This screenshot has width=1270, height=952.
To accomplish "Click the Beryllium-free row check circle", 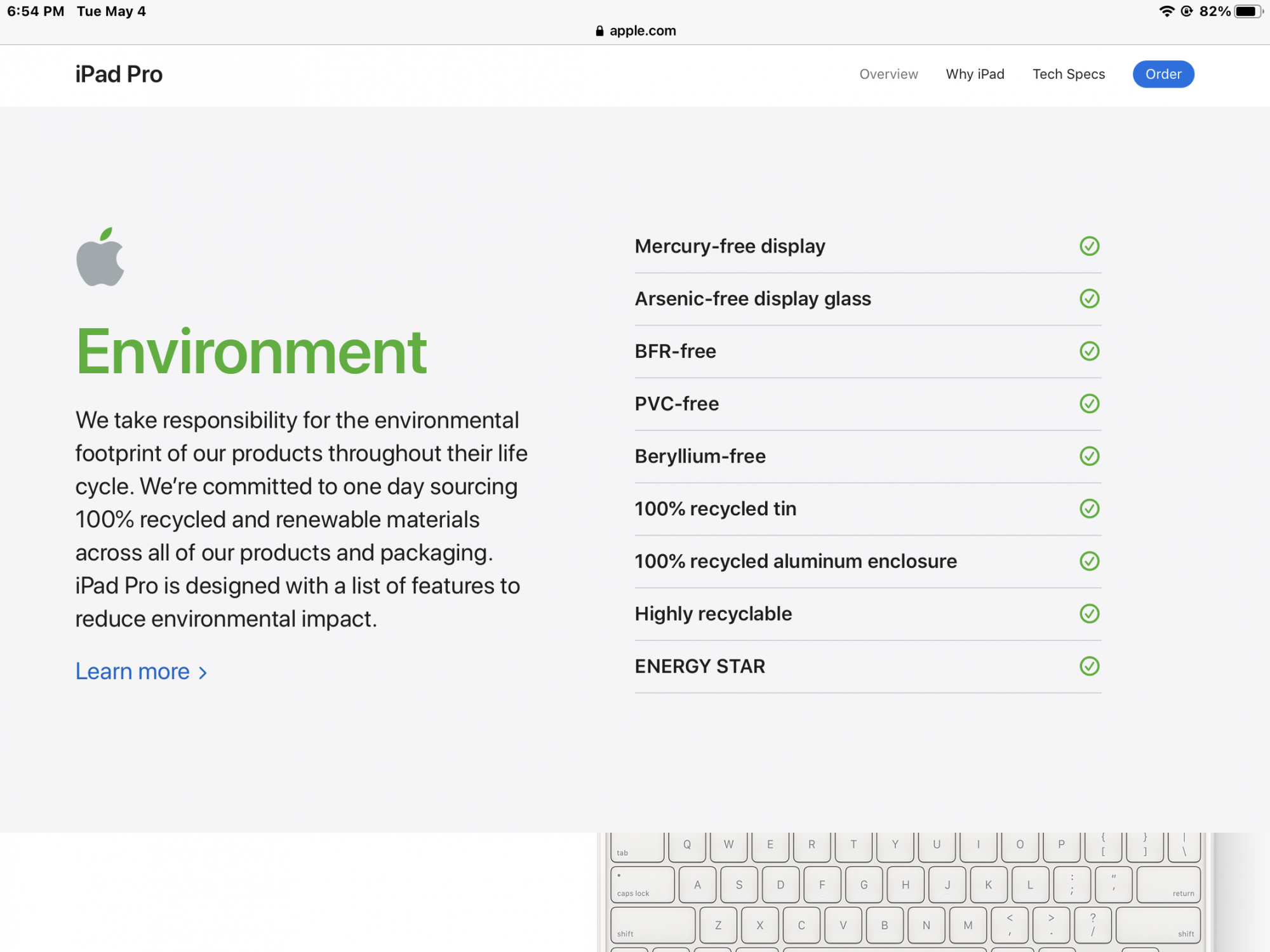I will [x=1089, y=456].
